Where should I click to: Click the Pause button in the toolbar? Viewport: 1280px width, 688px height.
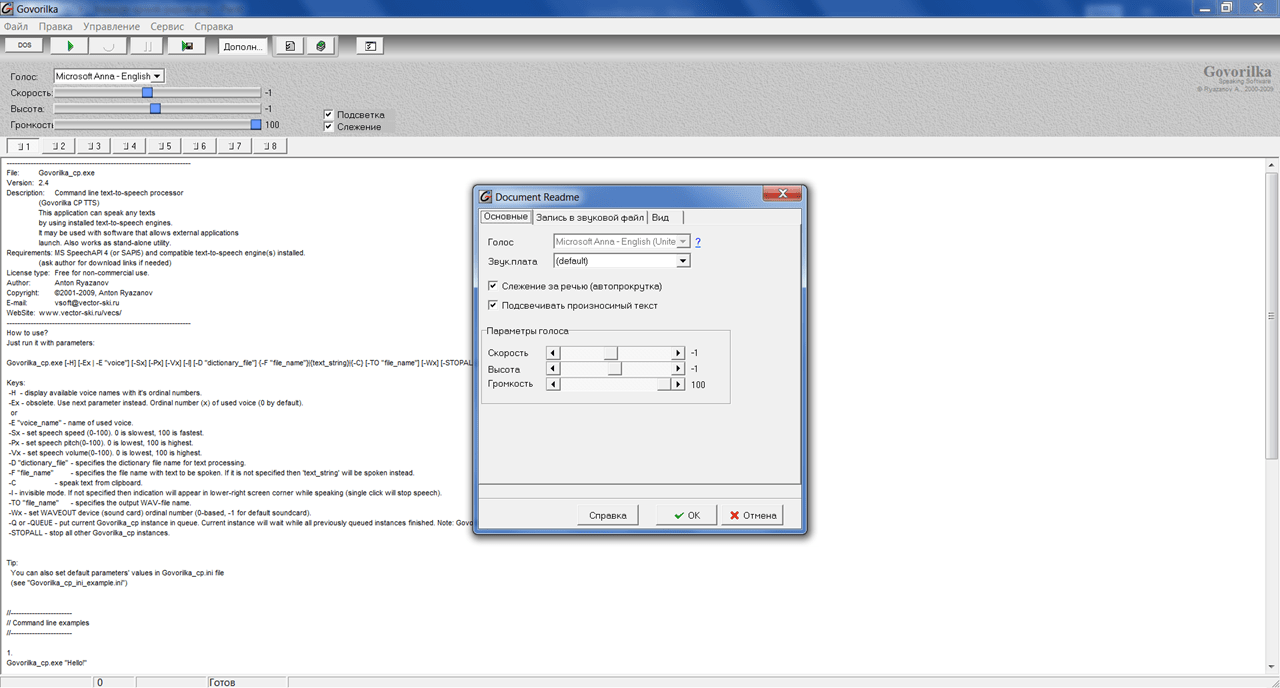pyautogui.click(x=148, y=46)
